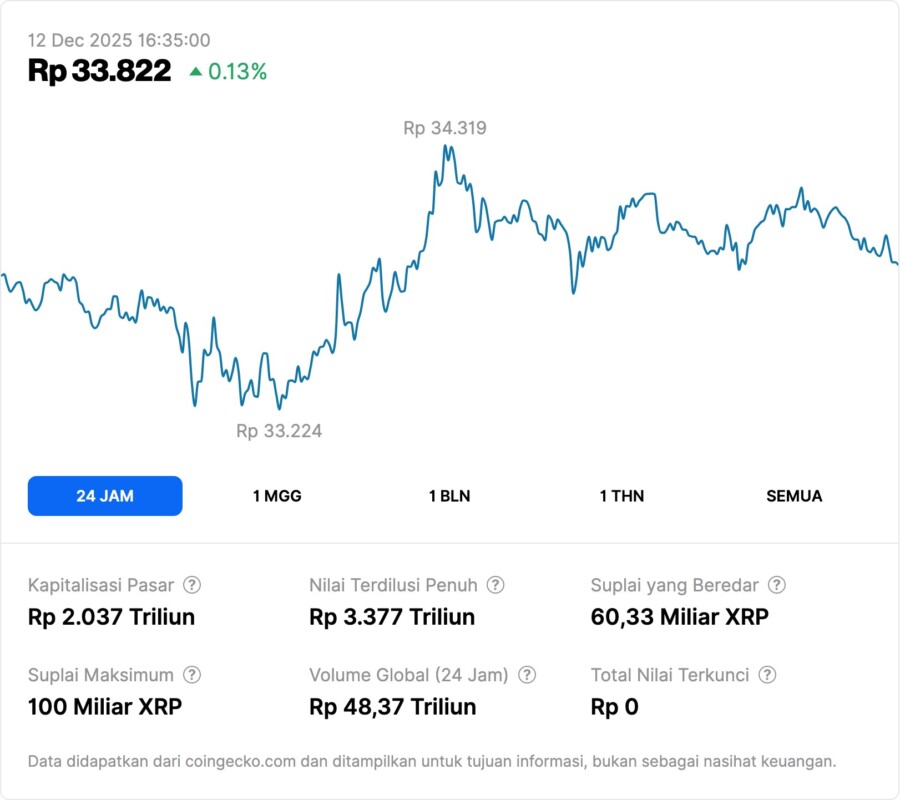Image resolution: width=900 pixels, height=800 pixels.
Task: Open Kapitalisasi Pasar help icon
Action: [192, 585]
